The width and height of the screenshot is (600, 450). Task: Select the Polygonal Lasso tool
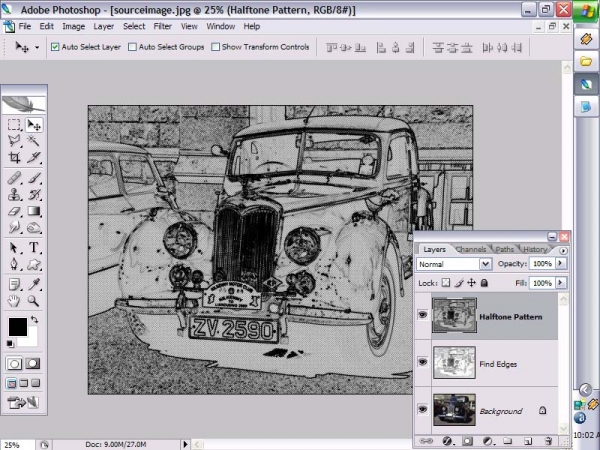[x=14, y=141]
